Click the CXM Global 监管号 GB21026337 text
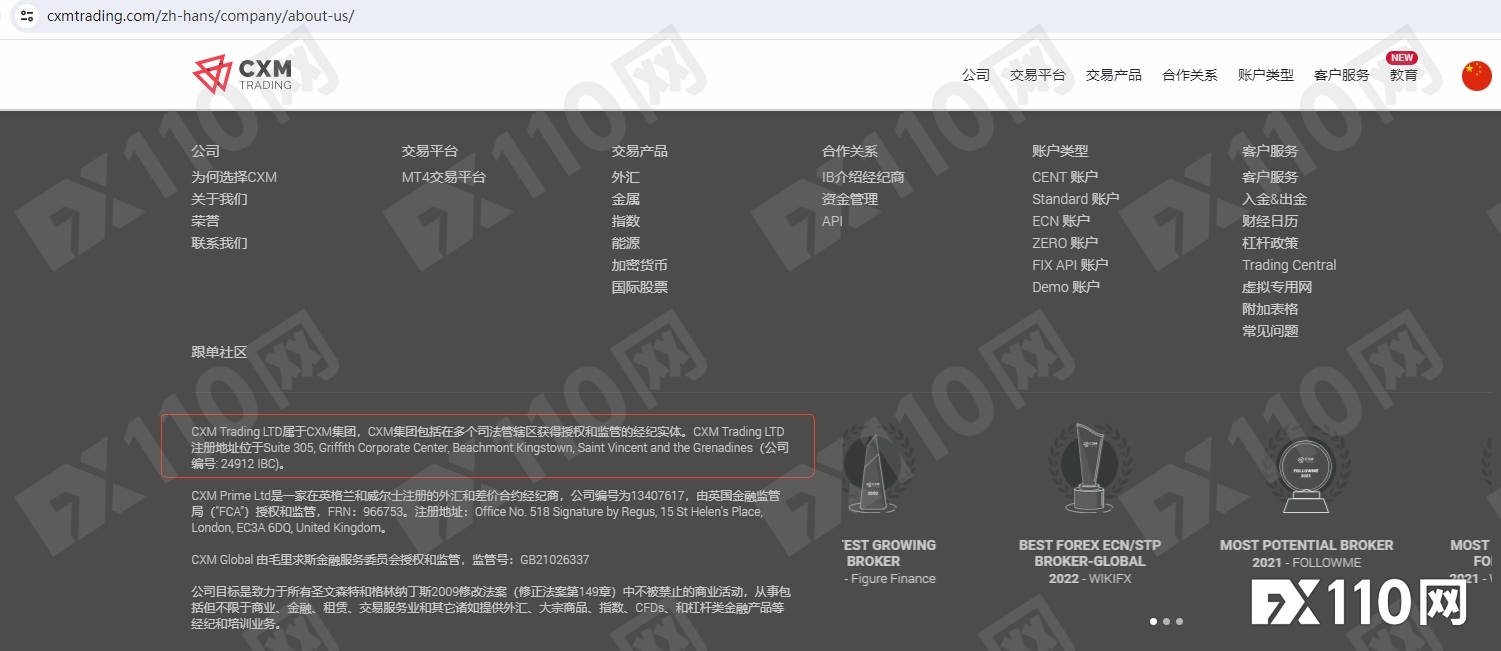The image size is (1501, 651). pos(390,560)
